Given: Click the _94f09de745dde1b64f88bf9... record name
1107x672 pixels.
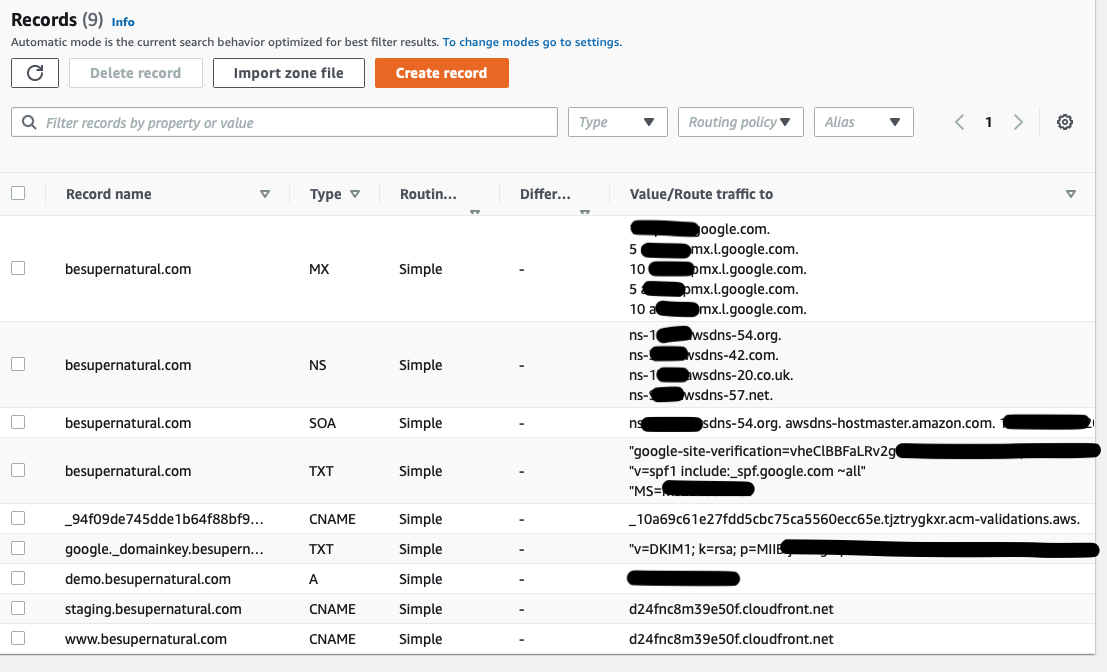Looking at the screenshot, I should 164,519.
